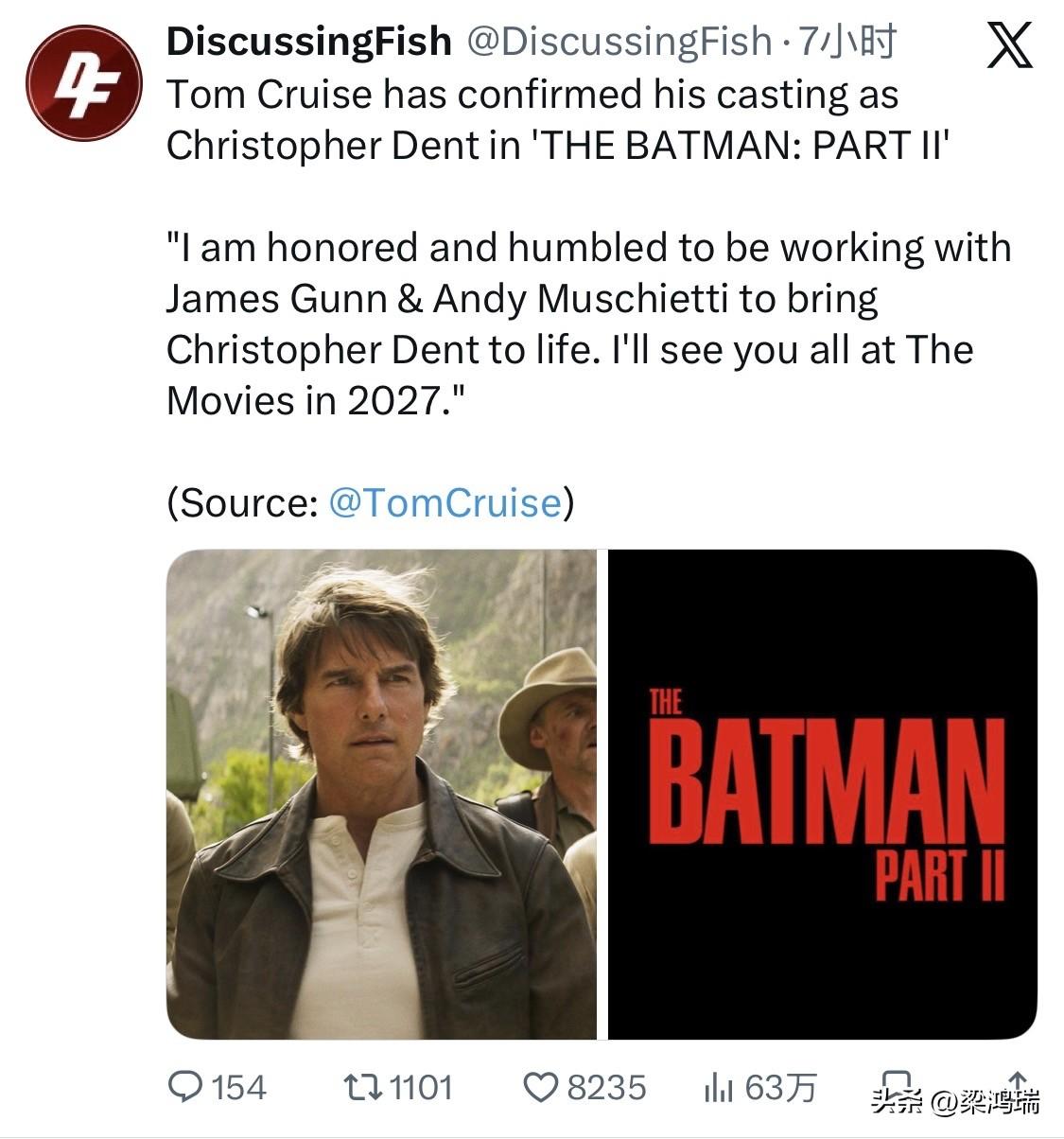Click the 1101 retweets count
Viewport: 1064px width, 1139px height.
point(422,1088)
